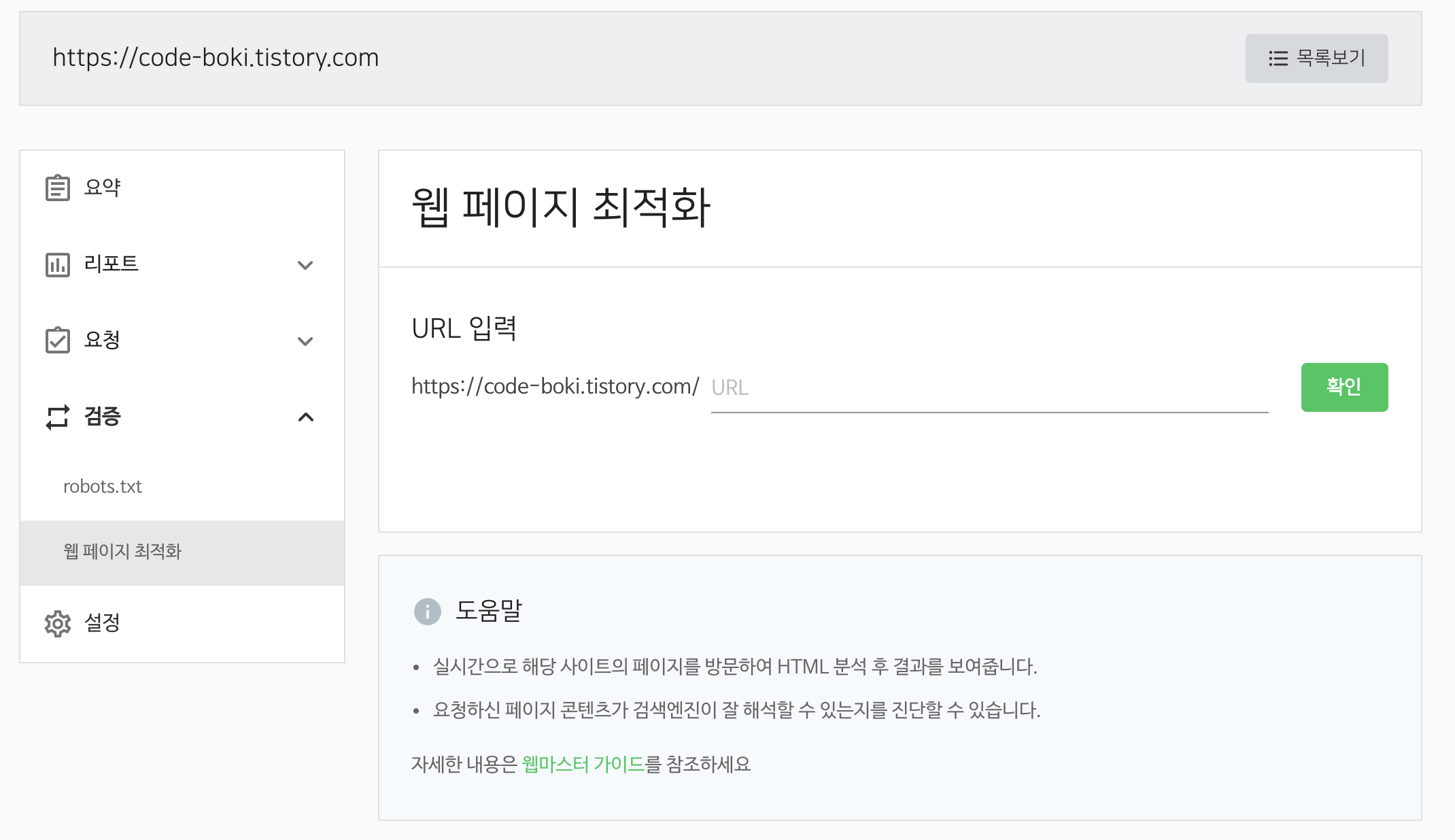Screen dimensions: 1455x840
Task: Click the 도움말 info circle icon
Action: pos(428,612)
